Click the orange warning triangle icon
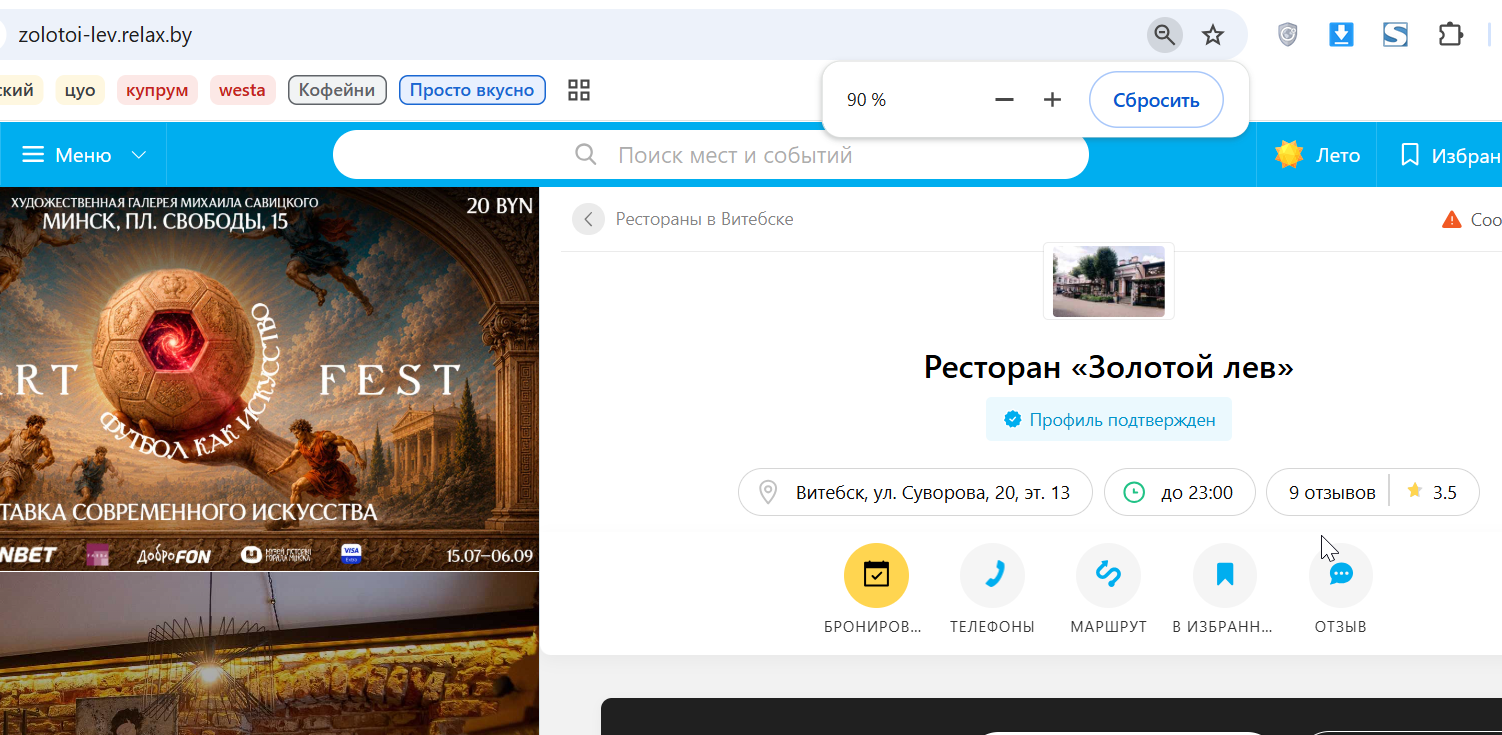 (x=1452, y=219)
